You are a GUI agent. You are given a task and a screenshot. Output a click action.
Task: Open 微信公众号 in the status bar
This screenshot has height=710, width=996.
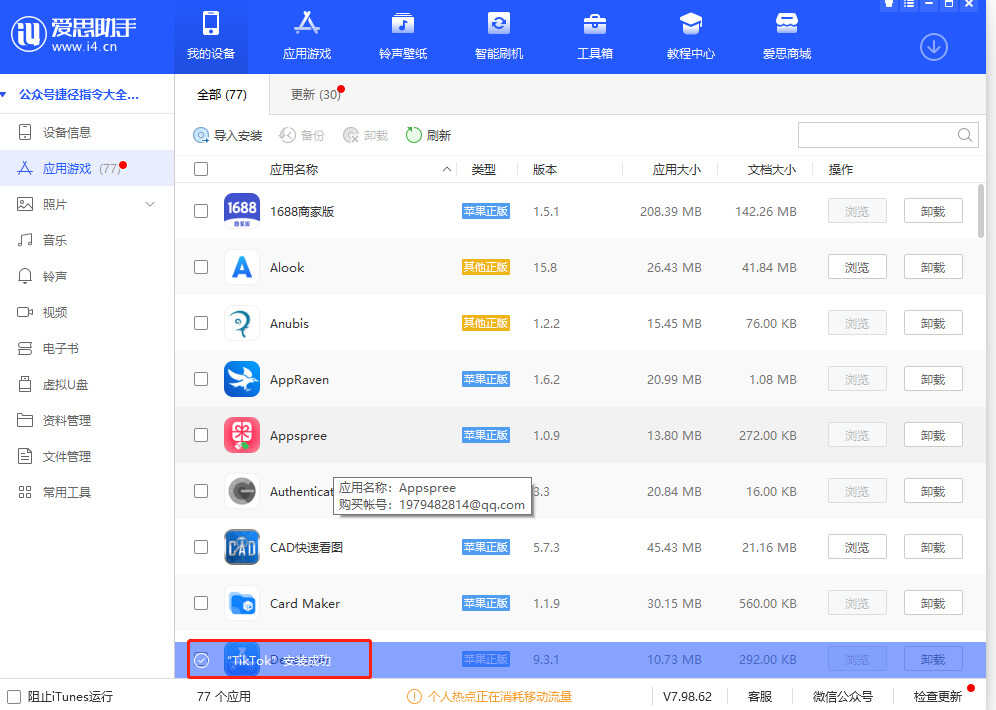pos(843,697)
